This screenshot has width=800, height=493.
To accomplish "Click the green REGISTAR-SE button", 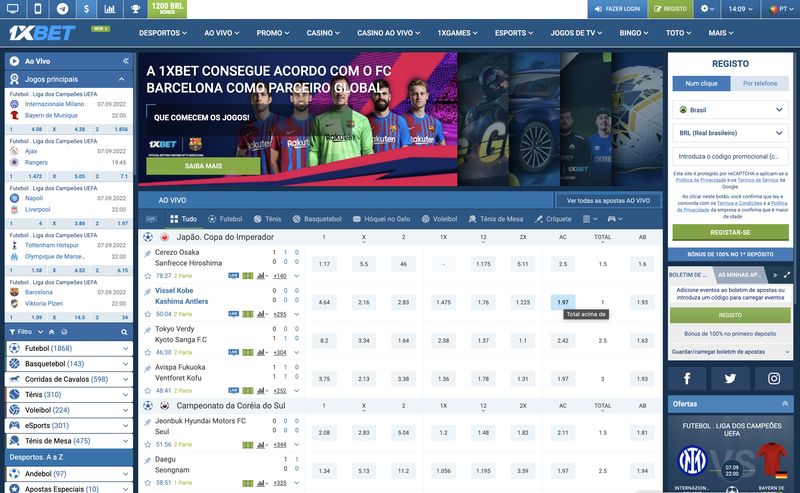I will tap(730, 232).
